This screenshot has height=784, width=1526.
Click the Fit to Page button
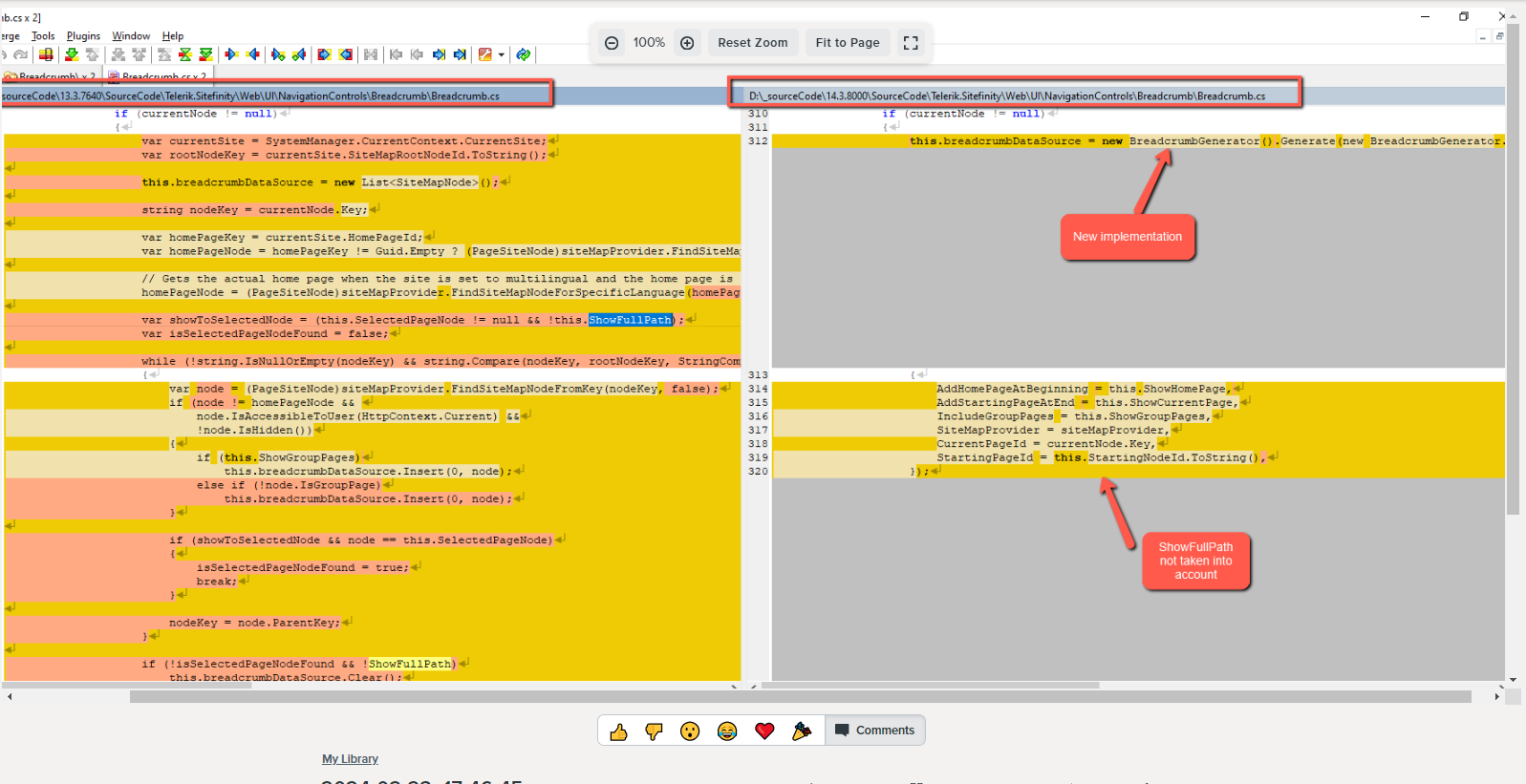(848, 43)
